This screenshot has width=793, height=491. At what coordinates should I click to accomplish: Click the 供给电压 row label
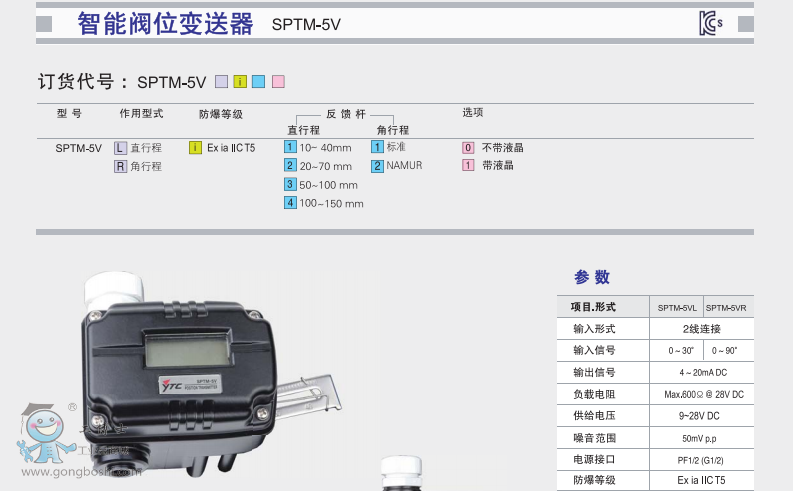tap(594, 416)
